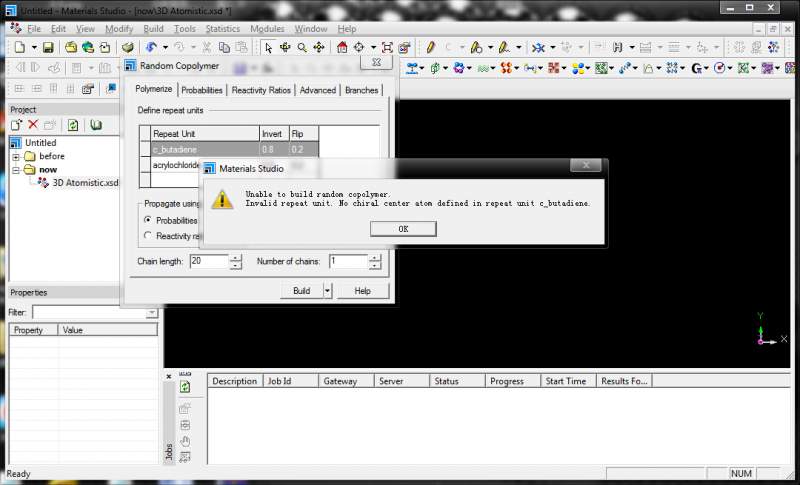The height and width of the screenshot is (485, 800).
Task: Expand the 'before' folder in the project tree
Action: point(16,157)
